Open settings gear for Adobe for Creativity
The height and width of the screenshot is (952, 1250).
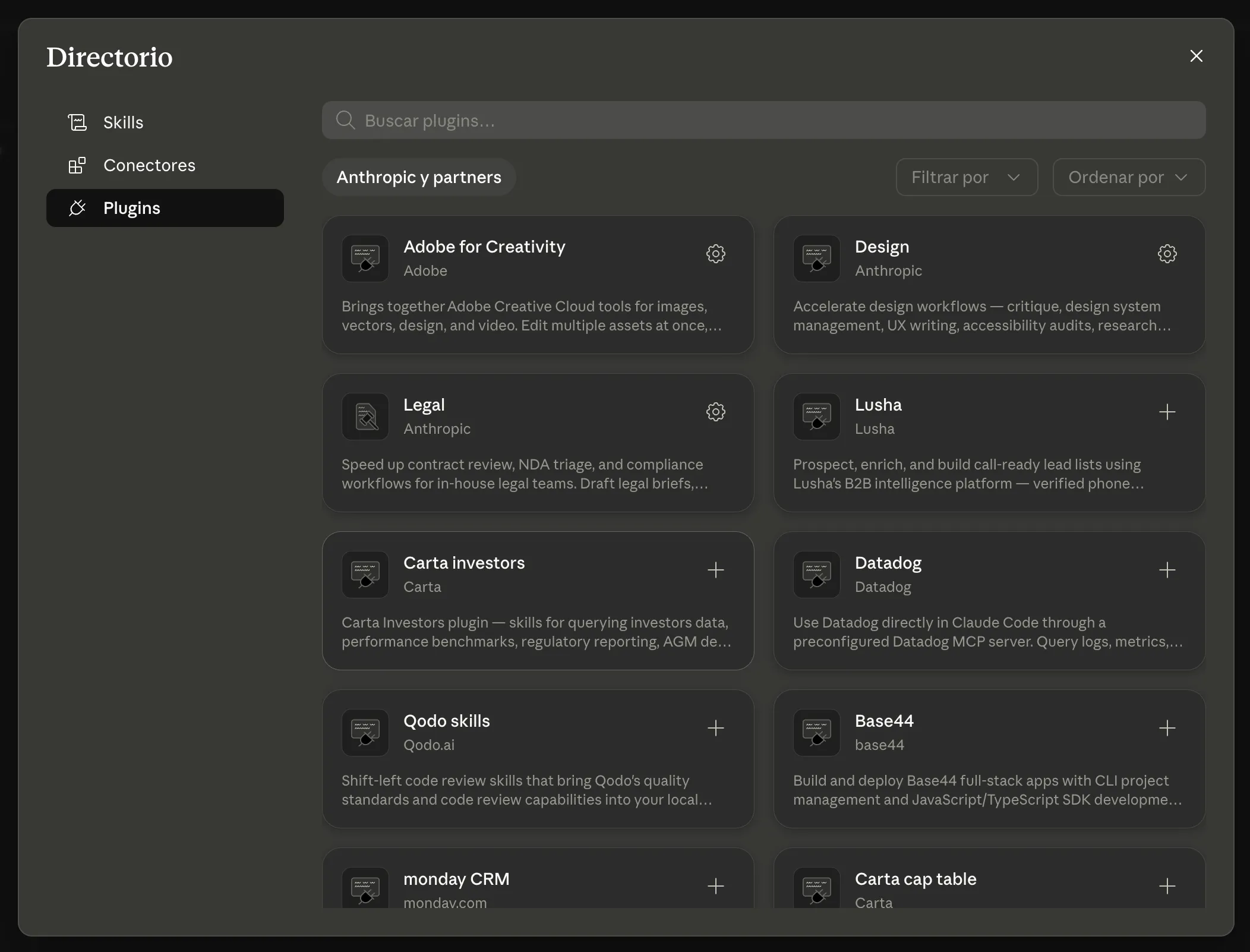715,254
